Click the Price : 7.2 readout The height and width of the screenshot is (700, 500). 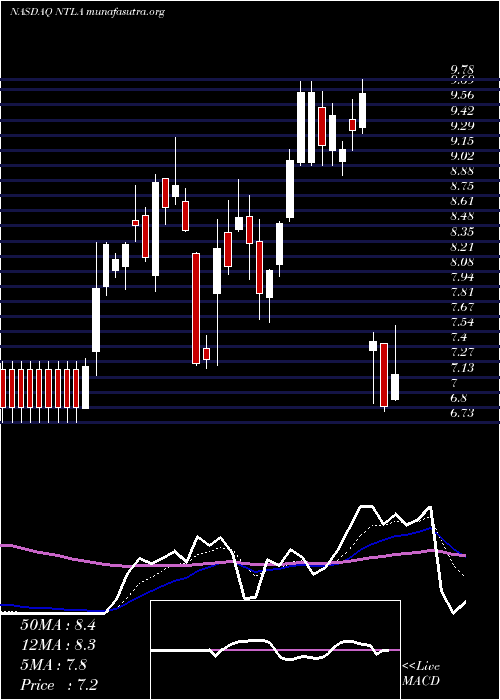(59, 684)
